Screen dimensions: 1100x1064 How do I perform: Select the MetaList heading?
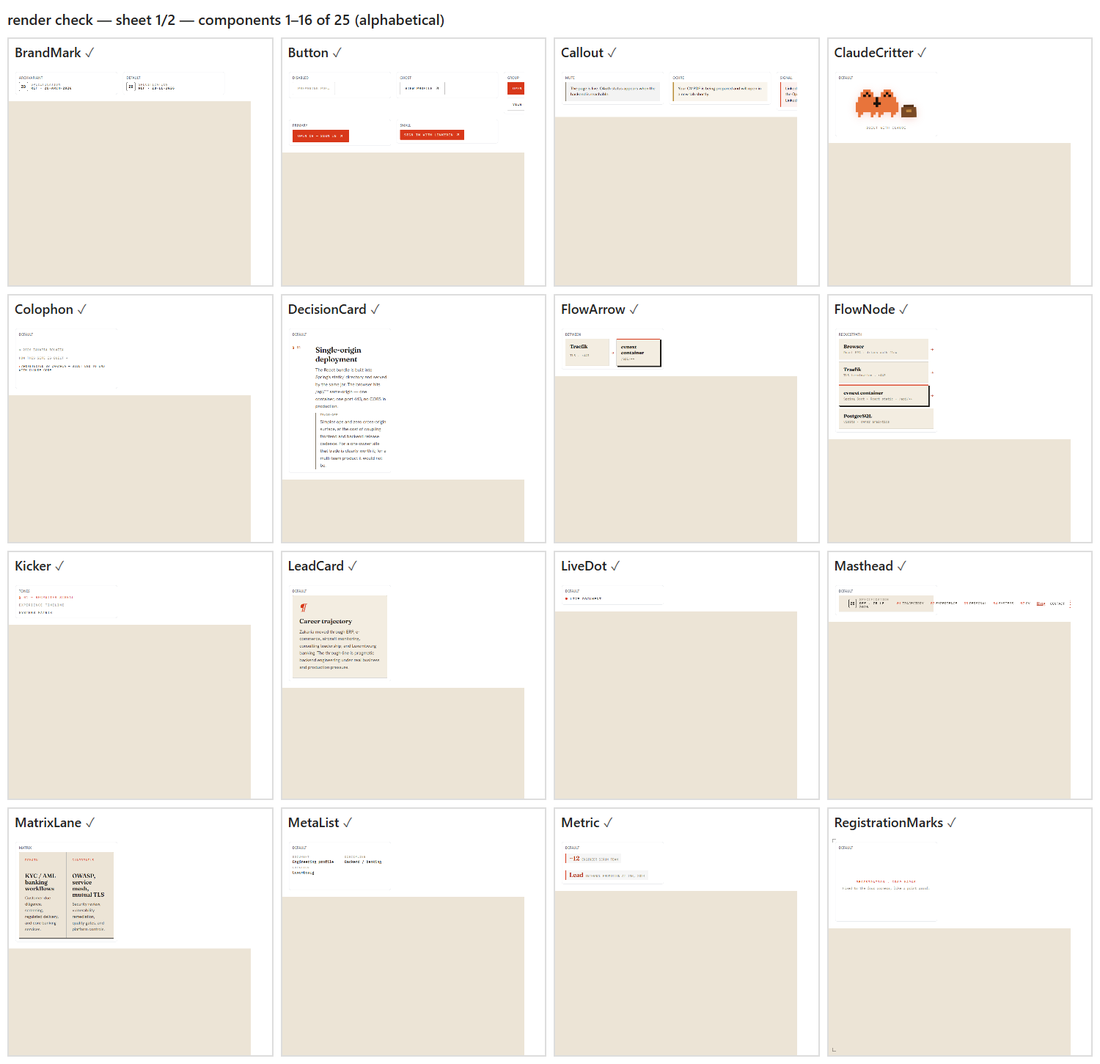[314, 823]
